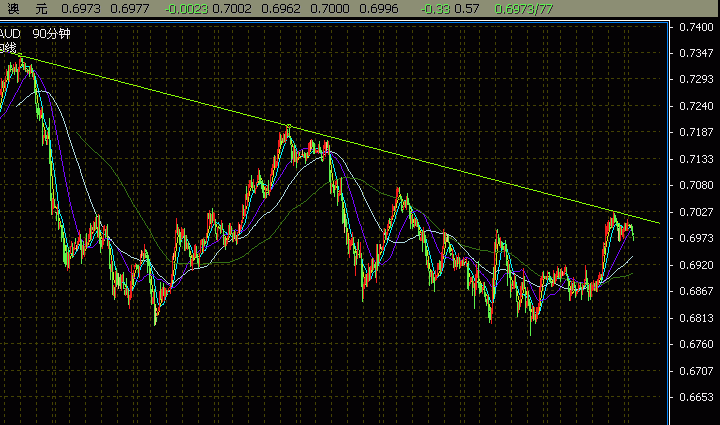Click the 0.7293 price axis label
720x425 pixels.
(696, 79)
